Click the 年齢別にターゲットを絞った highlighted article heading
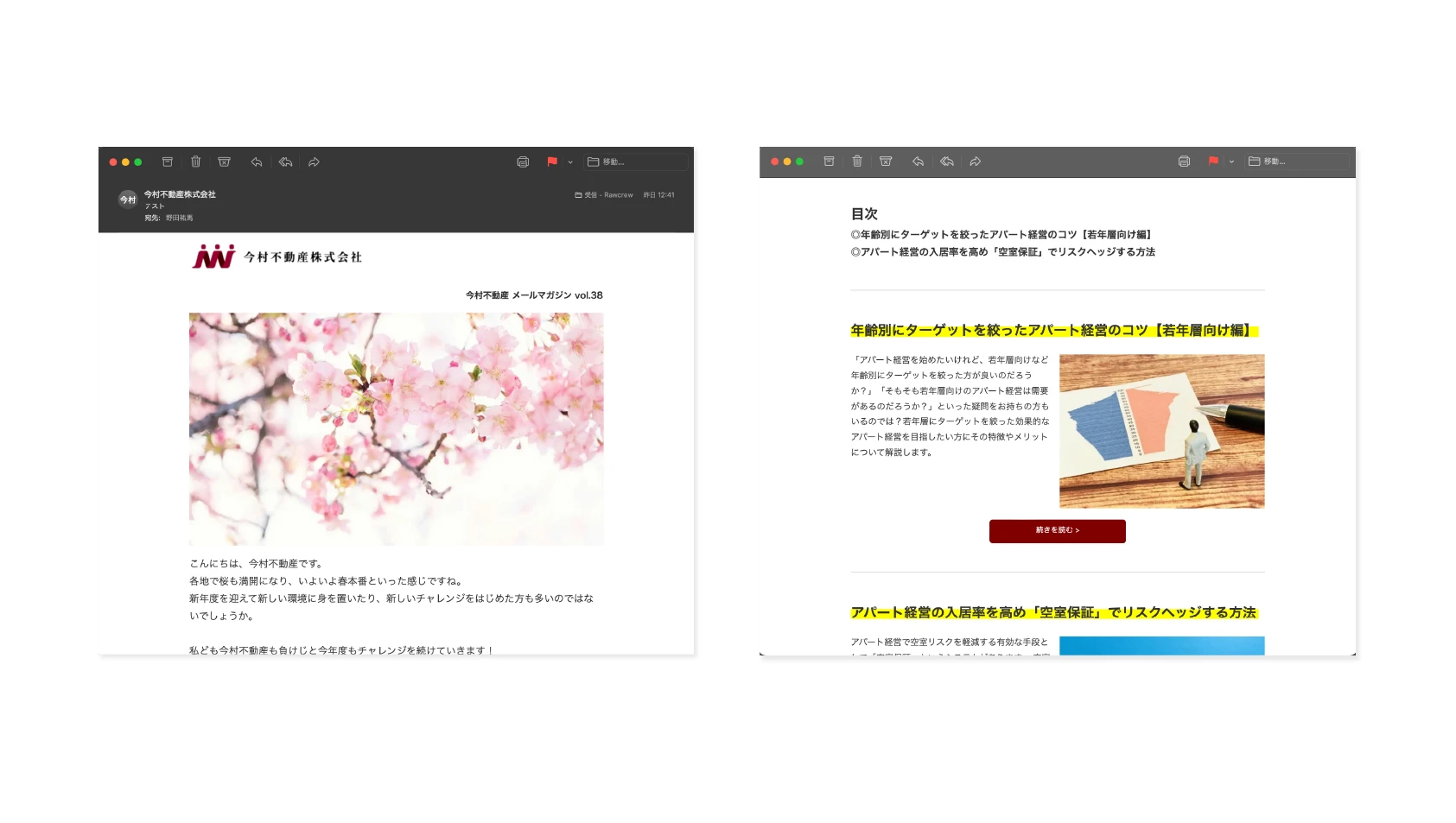The image size is (1456, 823). (1052, 330)
